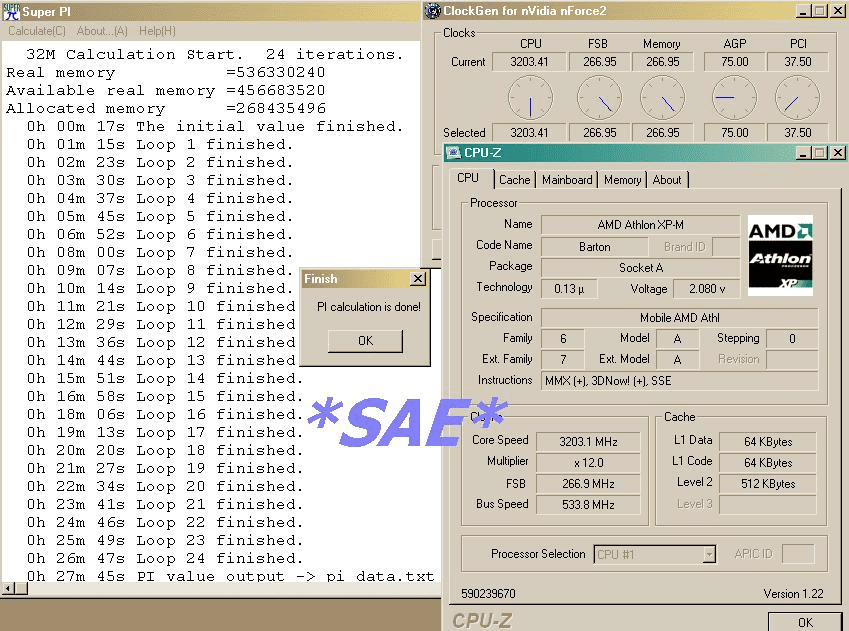Click OK in the Finish dialog
This screenshot has height=631, width=849.
(x=365, y=341)
